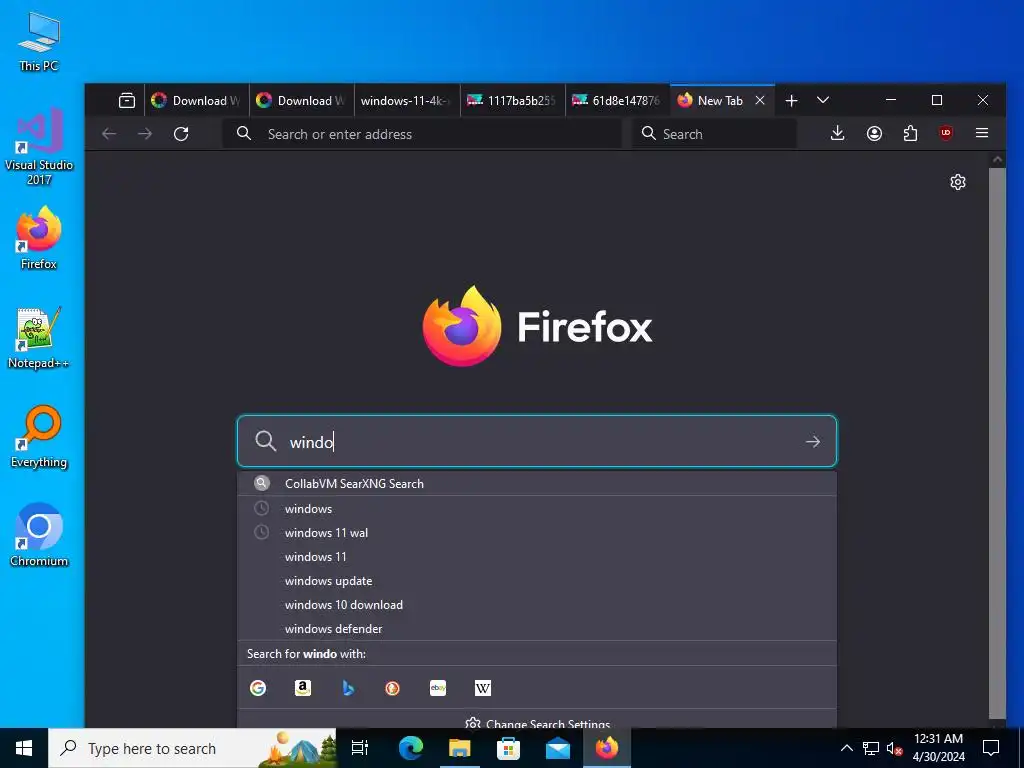Reload the page with refresh icon

pos(181,134)
